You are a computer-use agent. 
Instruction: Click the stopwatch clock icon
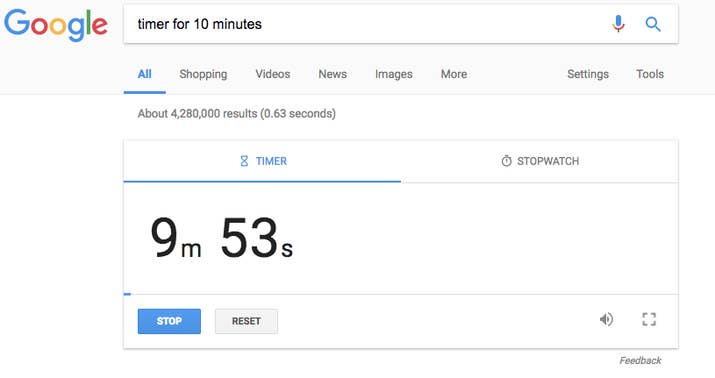tap(506, 161)
